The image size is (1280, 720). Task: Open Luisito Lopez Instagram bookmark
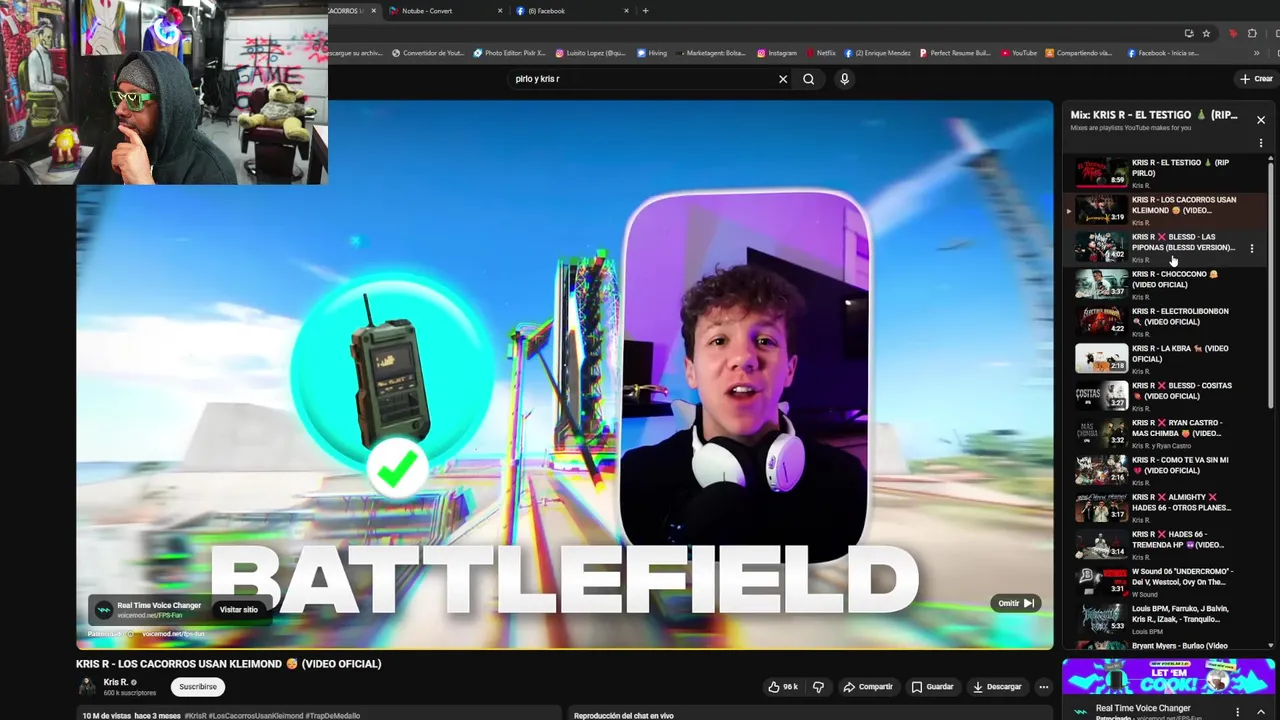pyautogui.click(x=590, y=53)
